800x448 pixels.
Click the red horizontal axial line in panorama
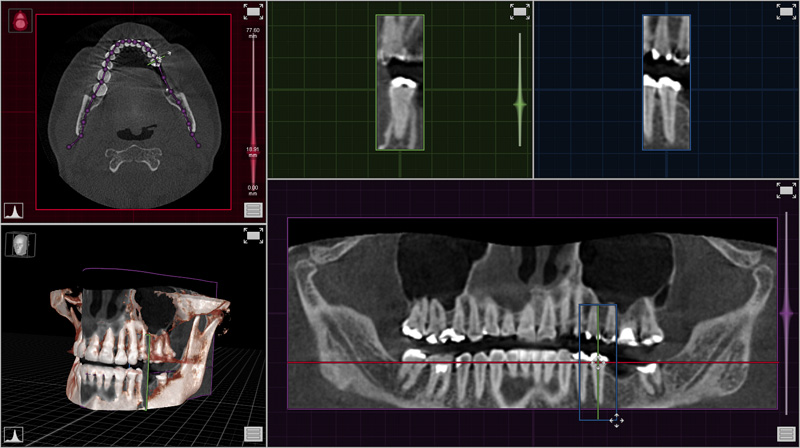point(450,362)
